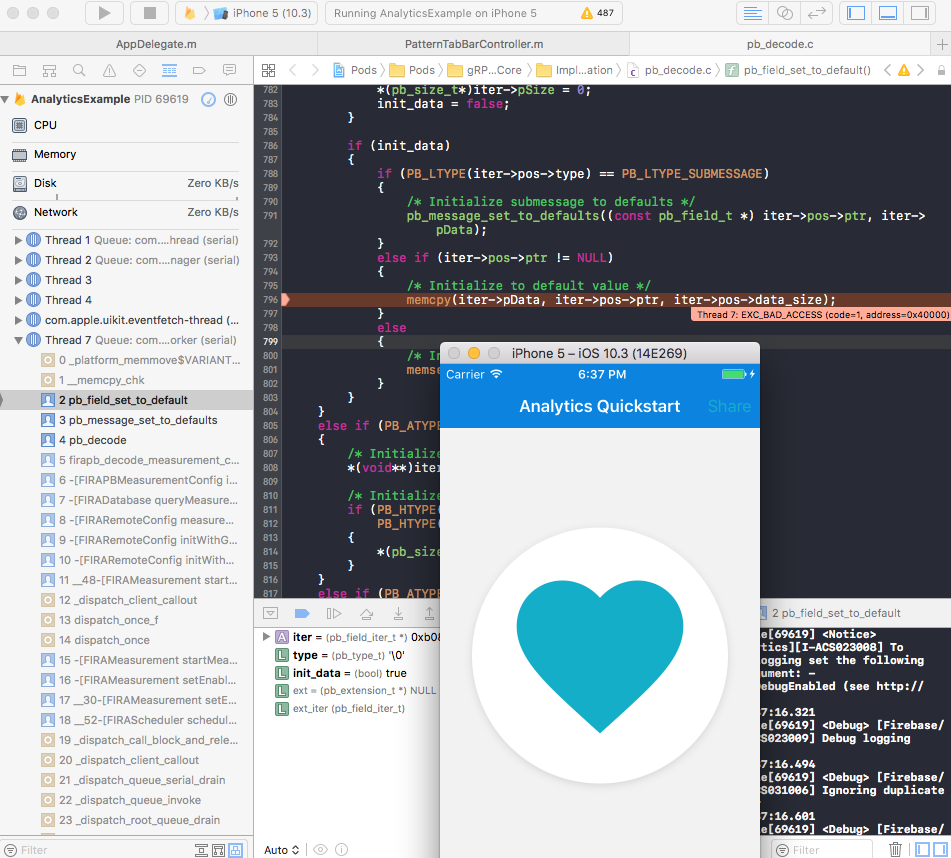Toggle the Navigator panel visibility
Viewport: 951px width, 858px height.
click(855, 13)
